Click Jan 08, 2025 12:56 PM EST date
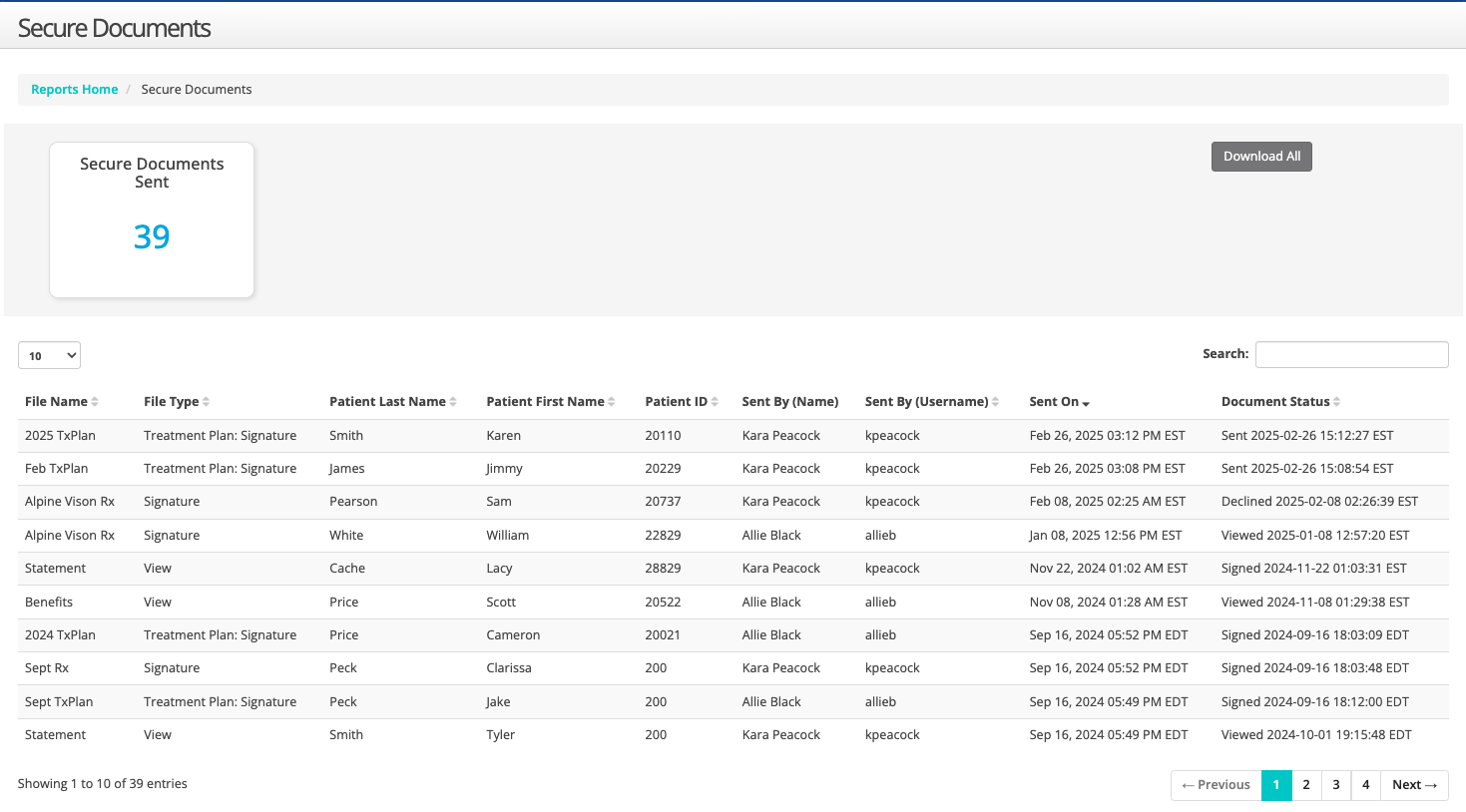Screen dimensions: 1466x812 pyautogui.click(x=1106, y=536)
